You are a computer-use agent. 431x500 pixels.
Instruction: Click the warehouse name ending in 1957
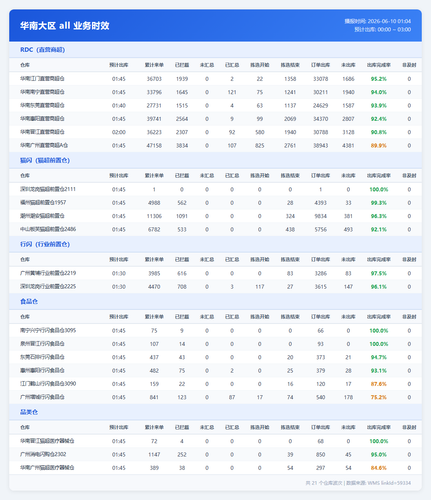[x=43, y=203]
